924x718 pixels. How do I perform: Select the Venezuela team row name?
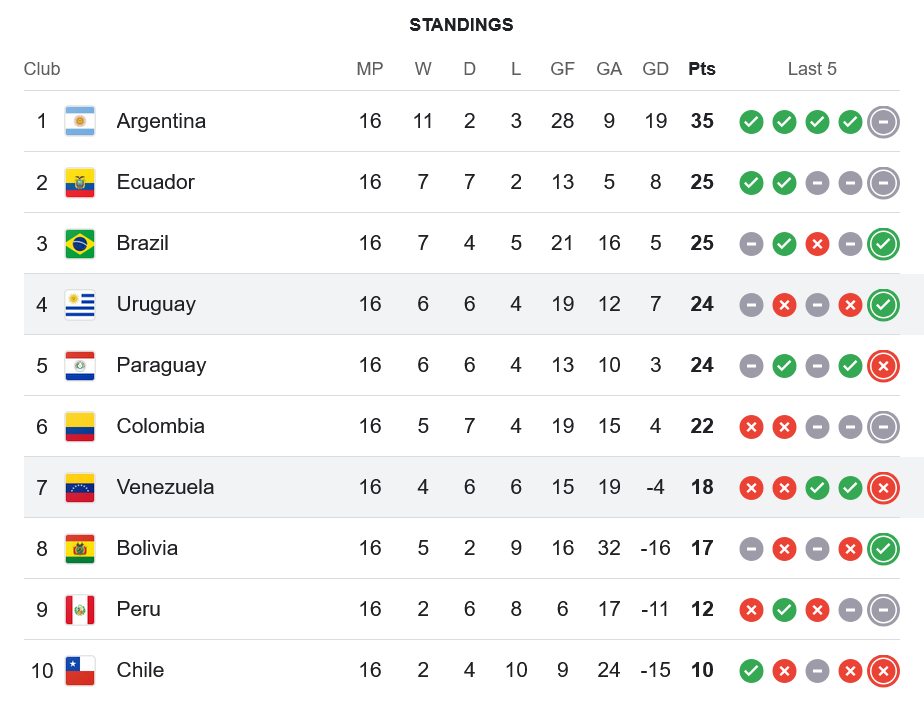click(165, 487)
